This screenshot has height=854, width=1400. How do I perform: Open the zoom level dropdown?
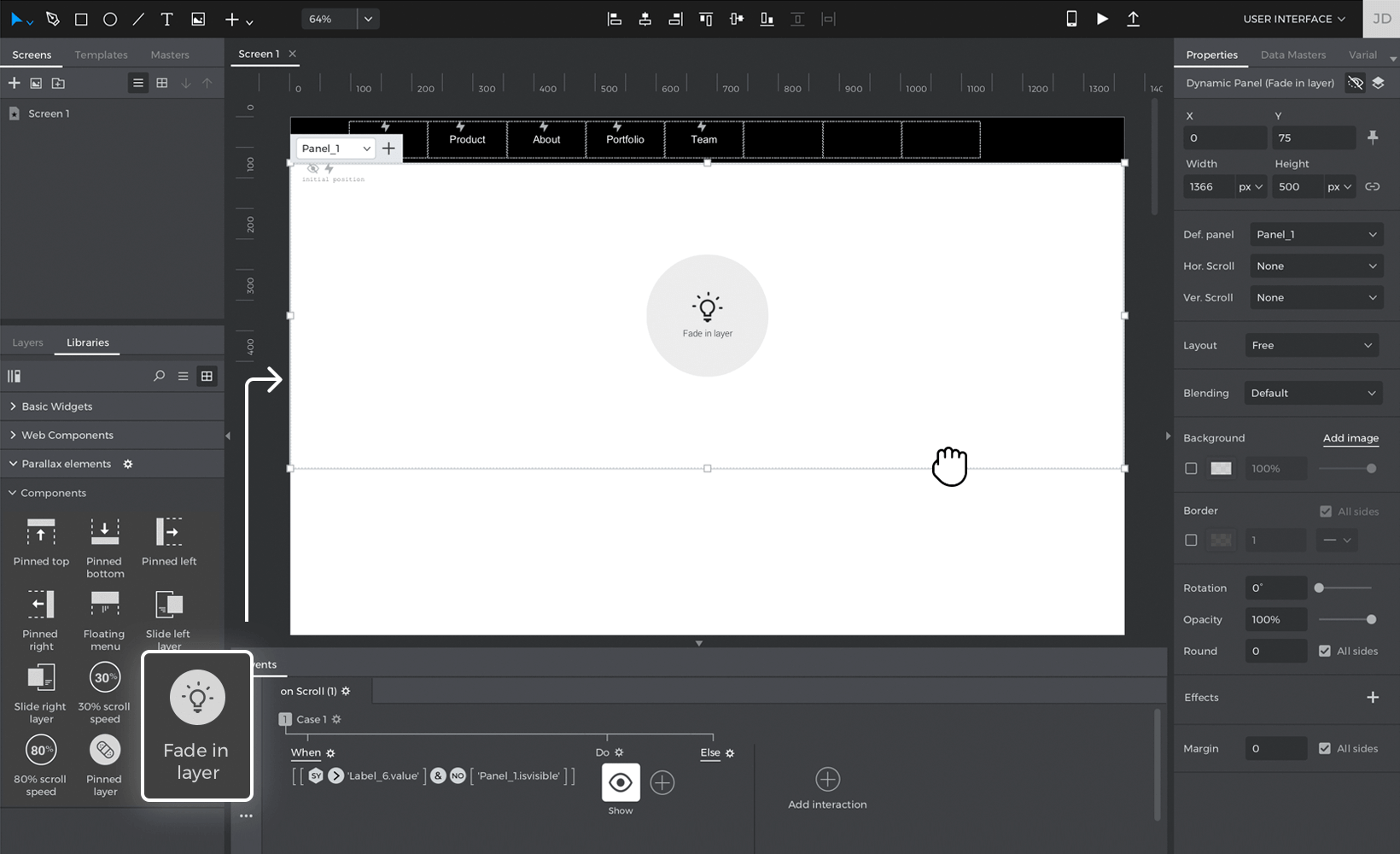click(x=368, y=19)
